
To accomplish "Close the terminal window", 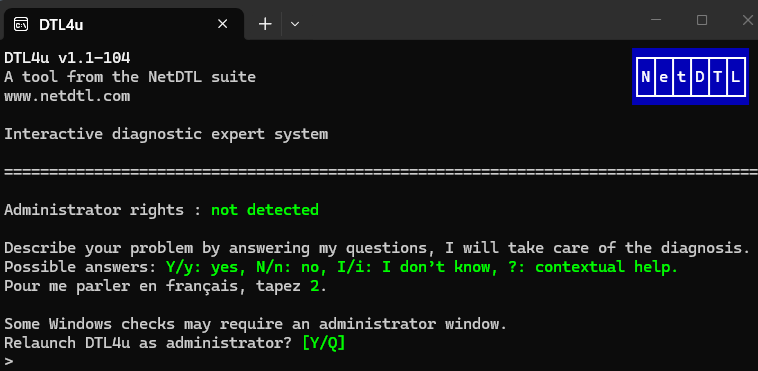I will point(747,20).
